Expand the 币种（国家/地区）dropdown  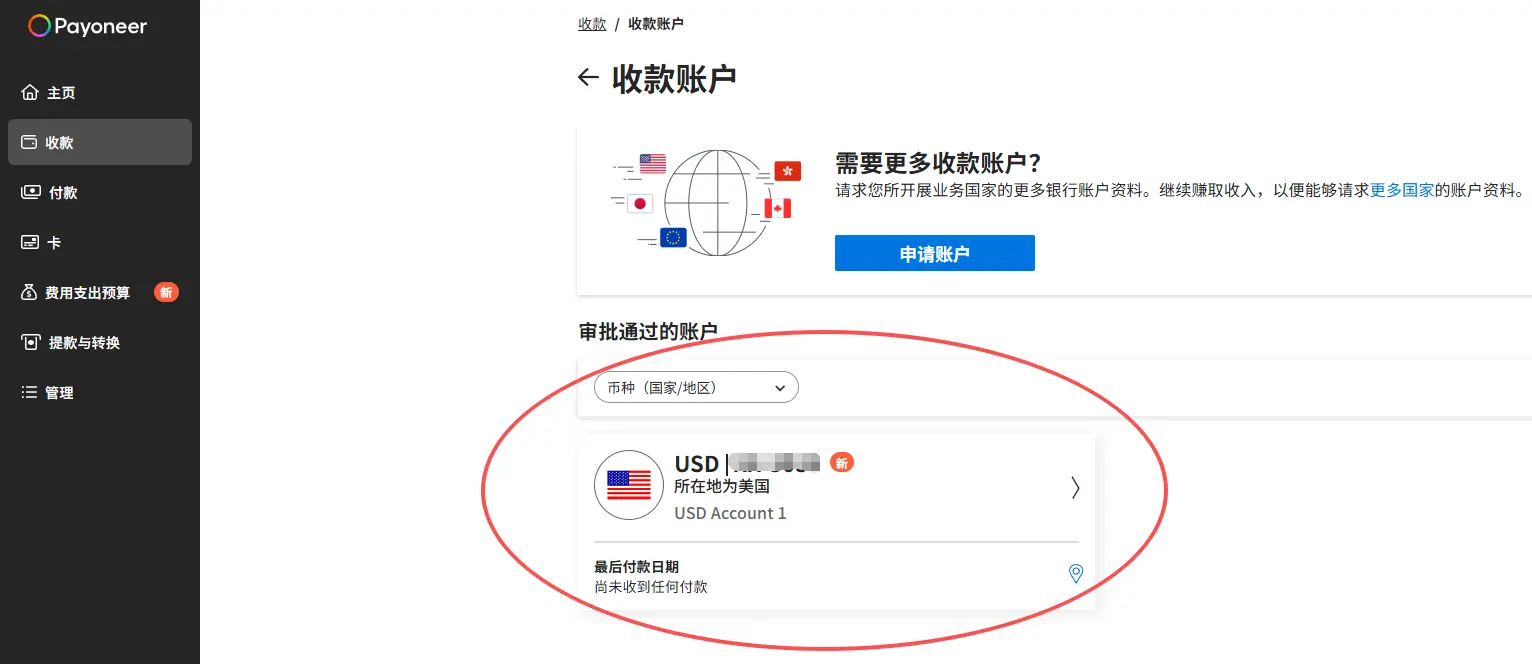point(696,387)
